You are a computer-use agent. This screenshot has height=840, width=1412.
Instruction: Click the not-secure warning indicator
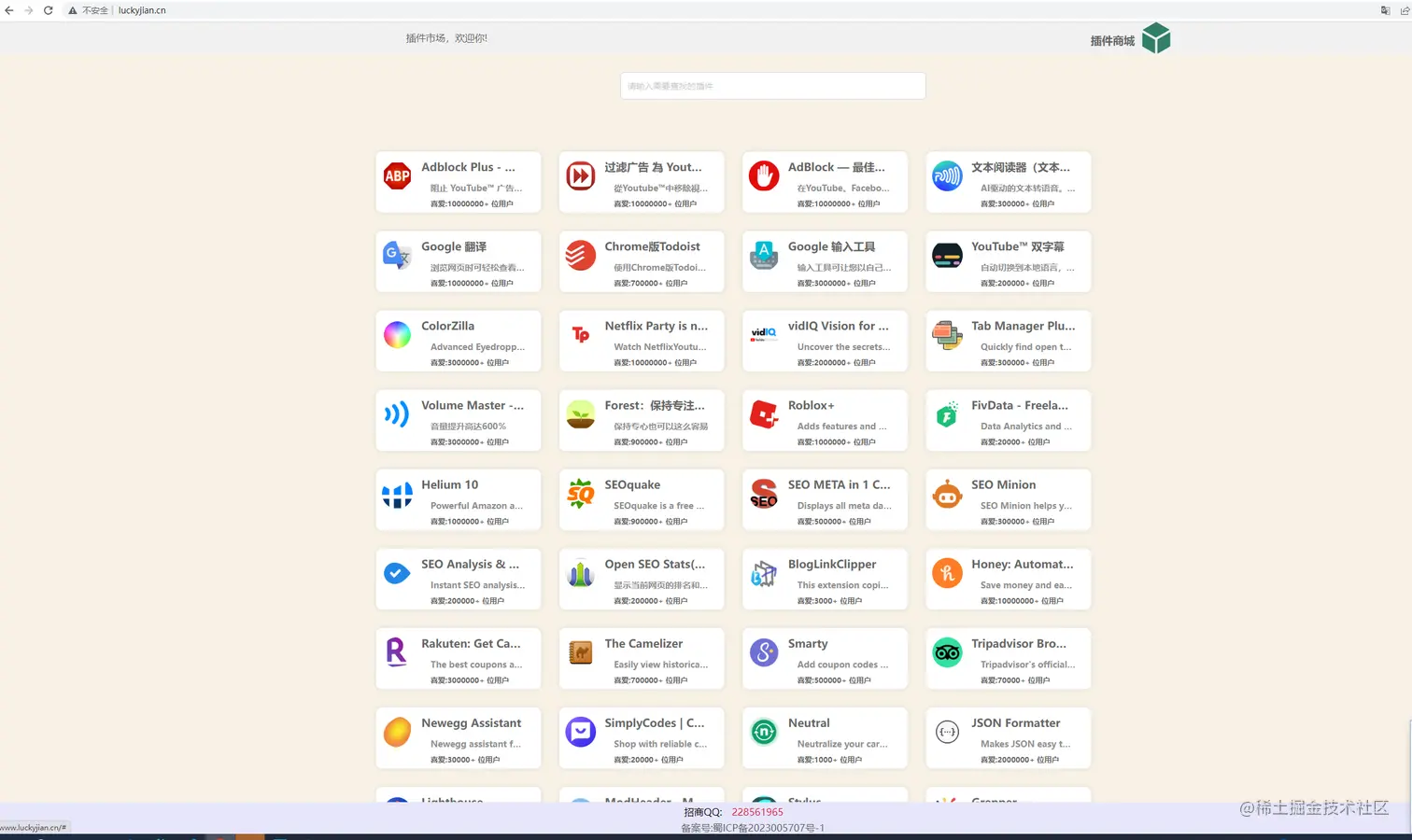[x=89, y=10]
